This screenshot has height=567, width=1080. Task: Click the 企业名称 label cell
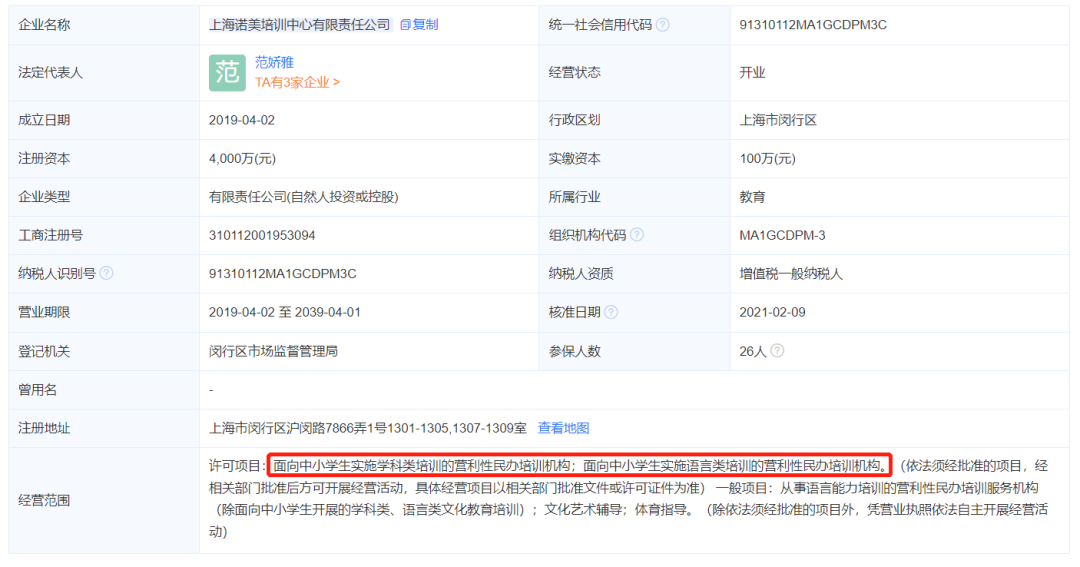104,25
